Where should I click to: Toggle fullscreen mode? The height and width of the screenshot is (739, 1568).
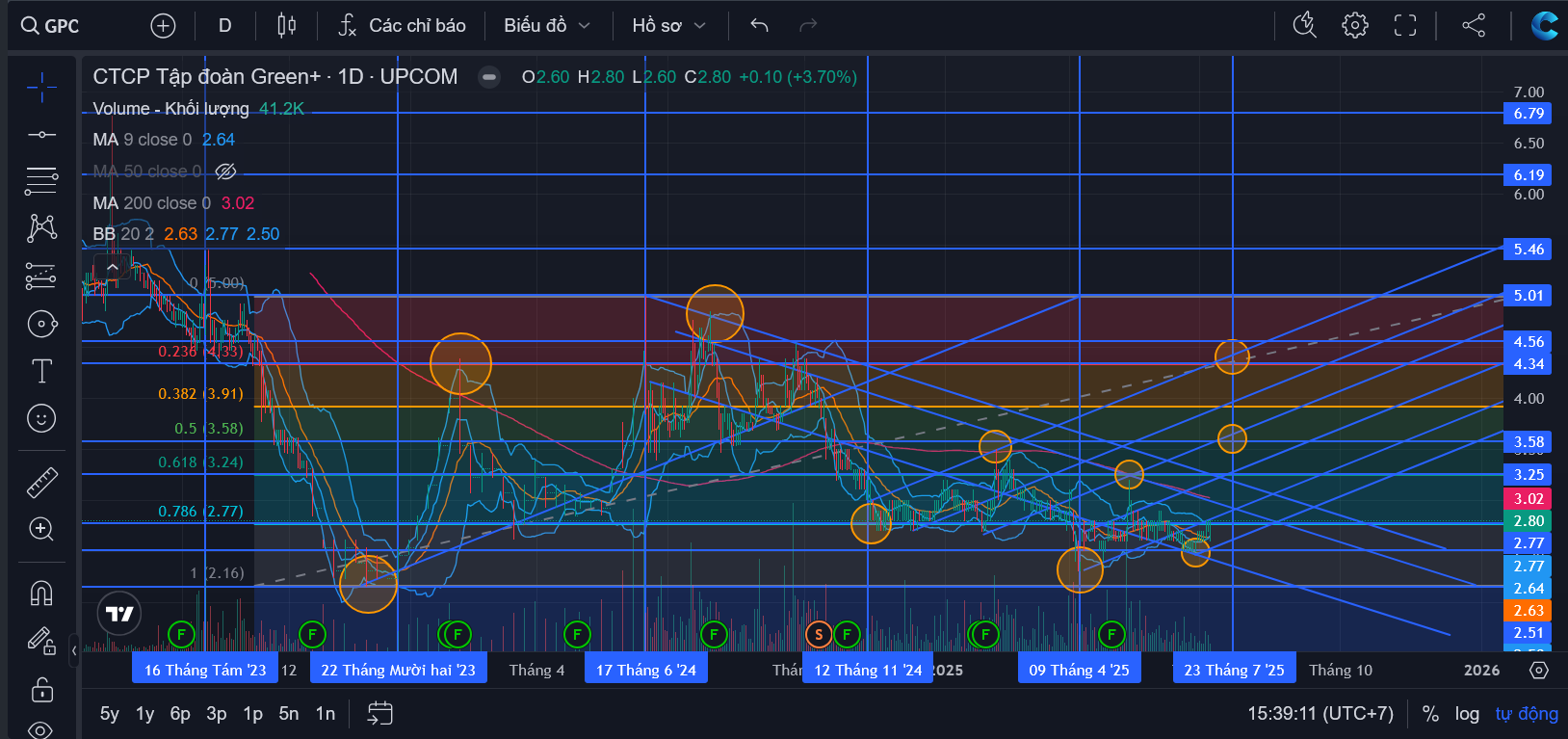click(x=1405, y=26)
